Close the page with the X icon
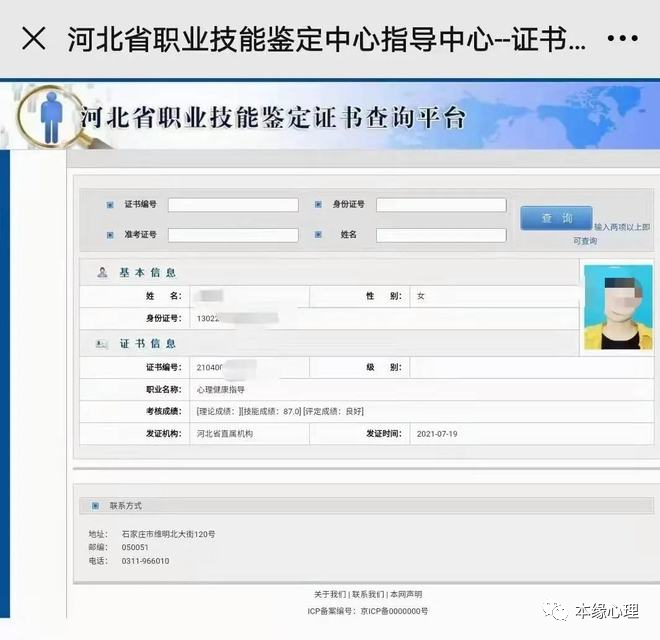This screenshot has height=640, width=660. click(34, 39)
